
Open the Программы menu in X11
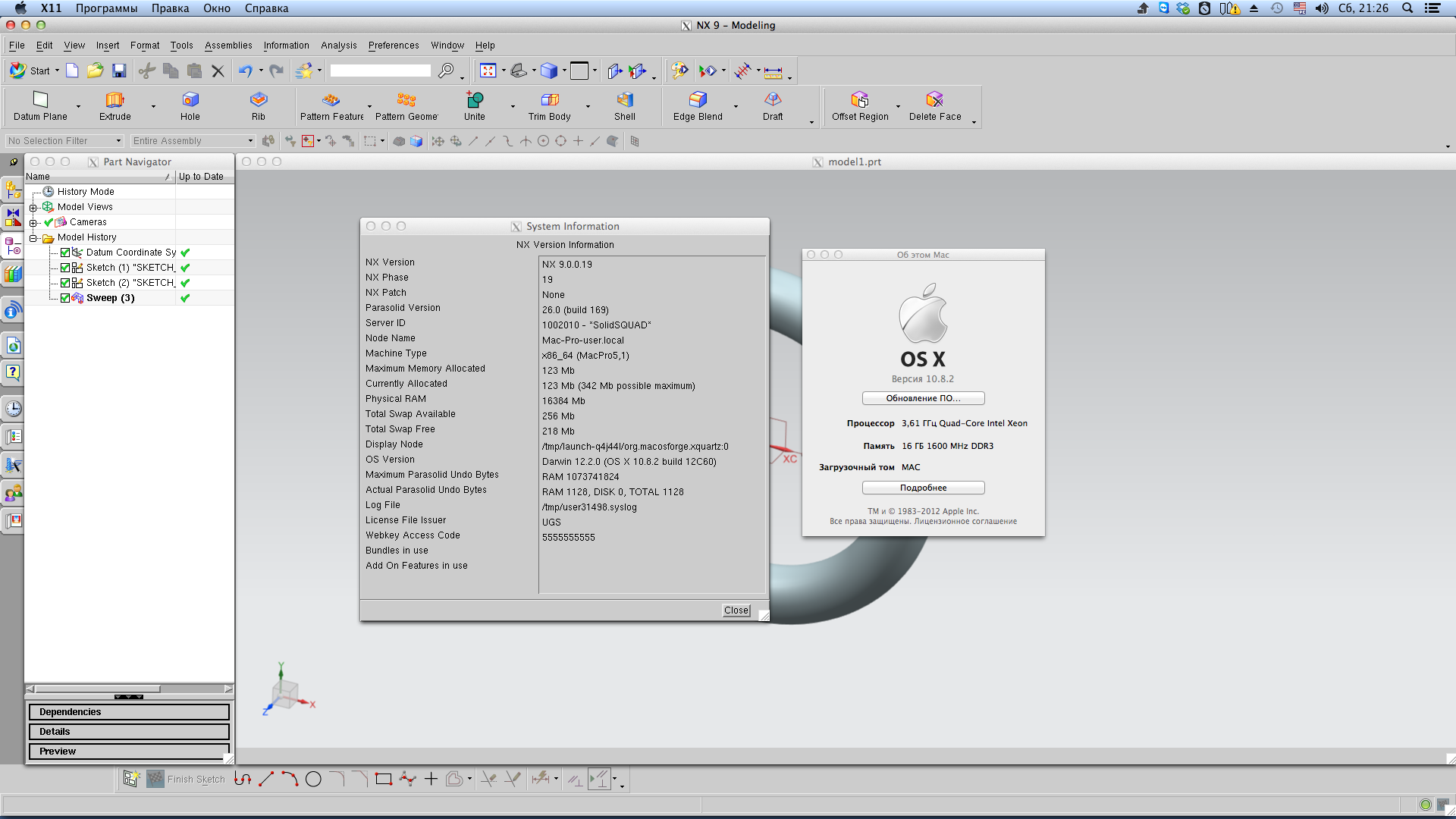(x=106, y=8)
